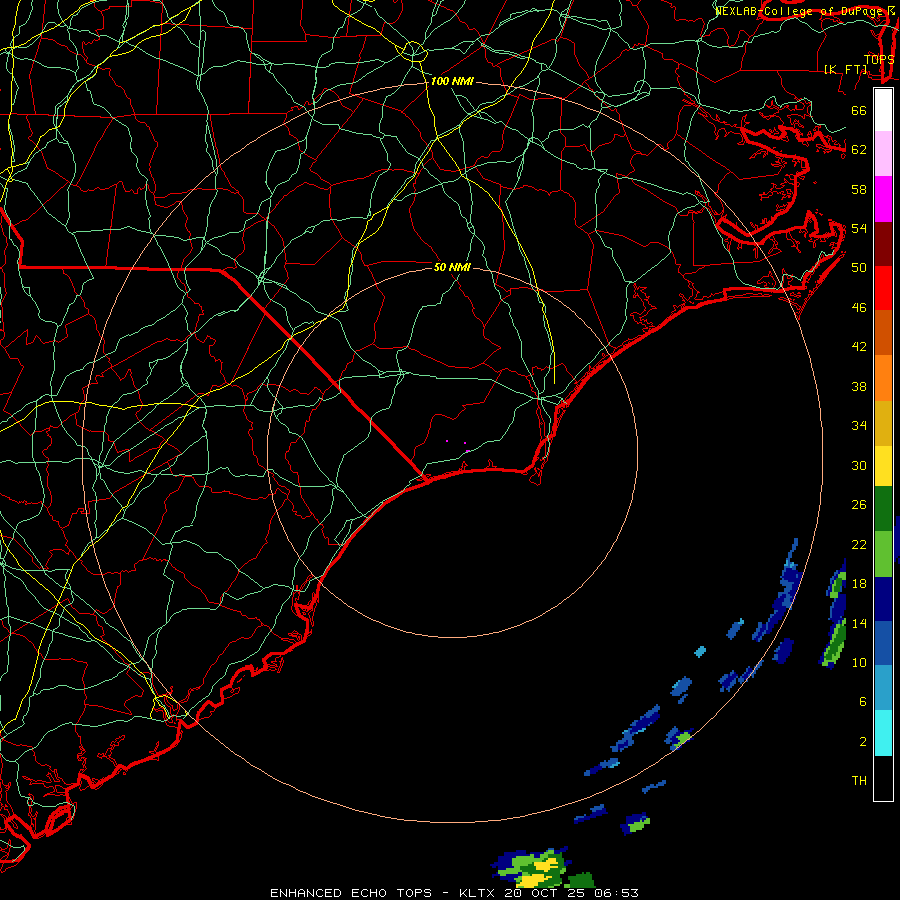Screen dimensions: 900x900
Task: Click the navy blue legend swatch
Action: pyautogui.click(x=883, y=599)
